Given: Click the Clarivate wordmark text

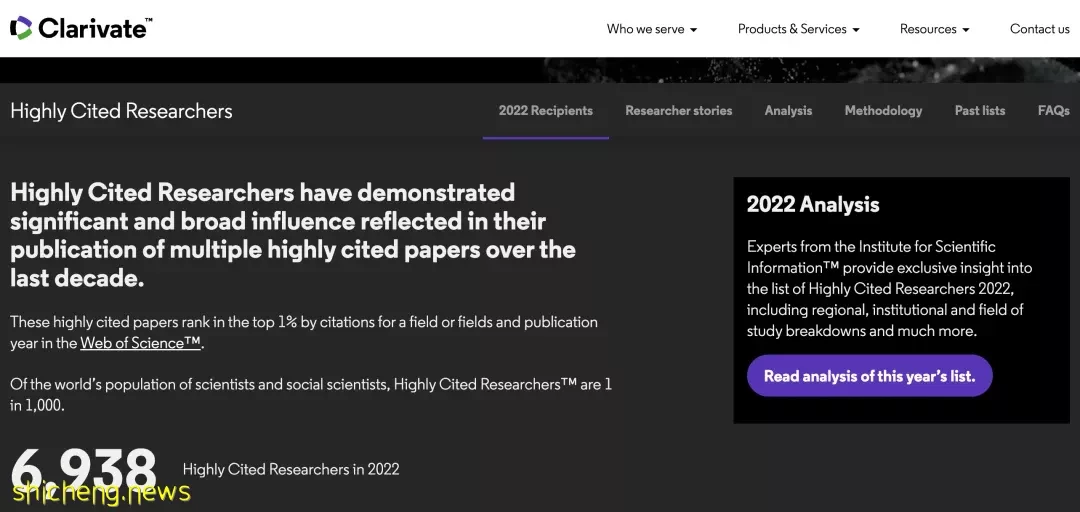Looking at the screenshot, I should point(95,28).
